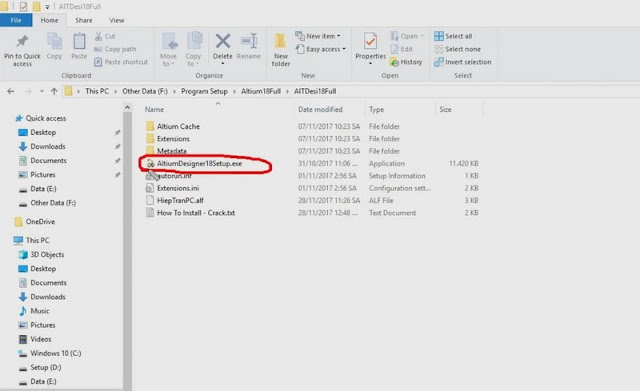640x391 pixels.
Task: Open the Move to menu button
Action: point(169,49)
